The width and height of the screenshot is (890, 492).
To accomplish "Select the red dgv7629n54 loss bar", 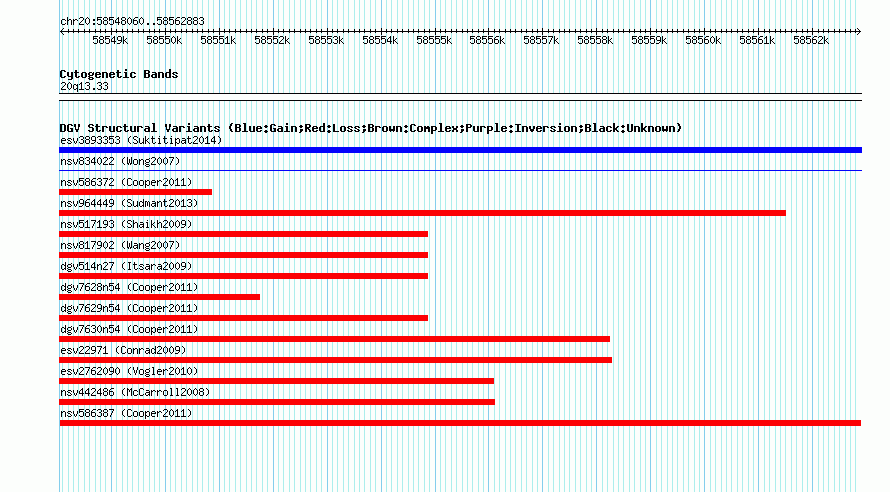I will tap(244, 318).
